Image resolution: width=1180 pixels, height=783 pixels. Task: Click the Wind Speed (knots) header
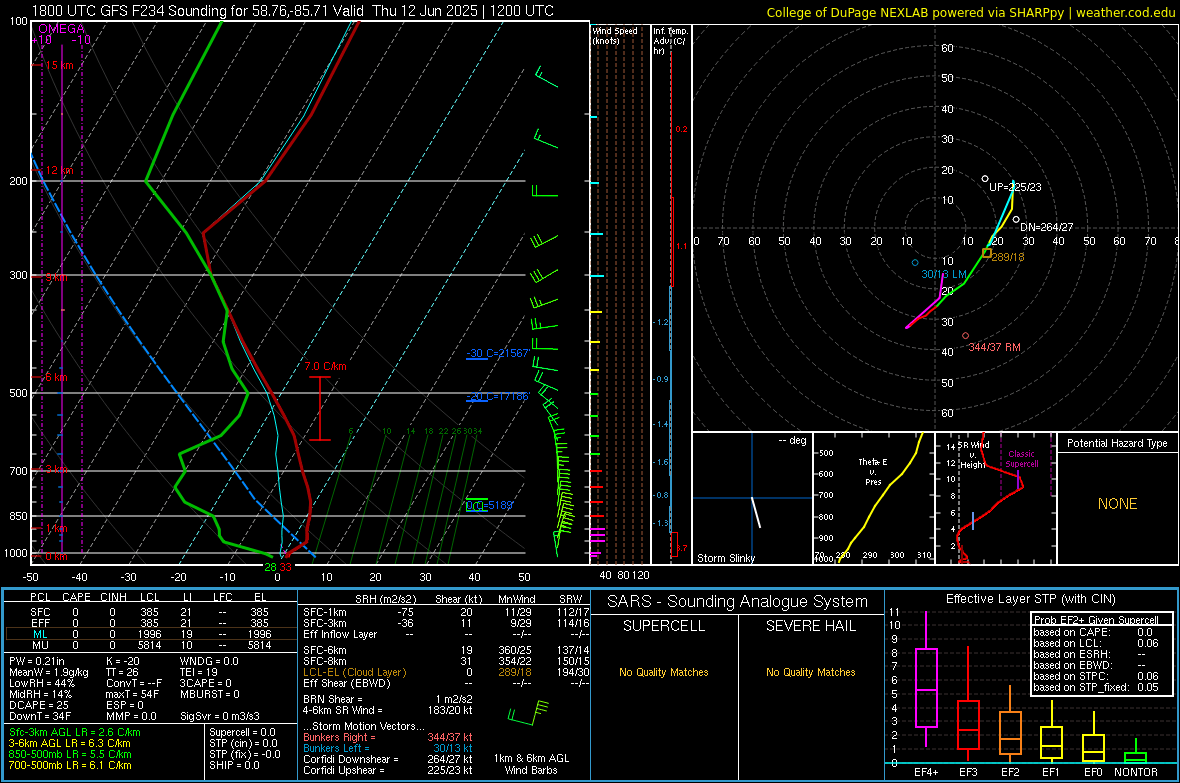point(614,35)
